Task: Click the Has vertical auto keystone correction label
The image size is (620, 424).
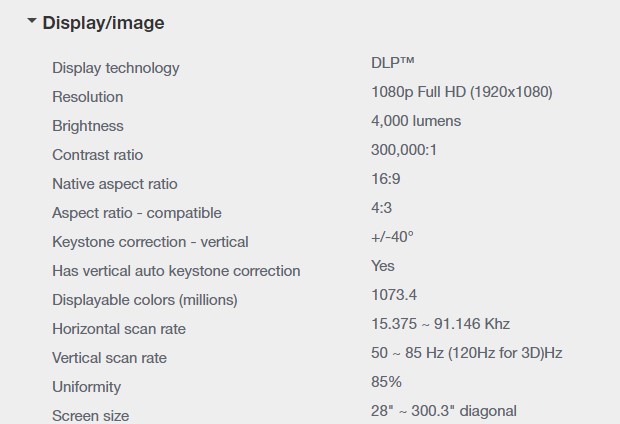Action: click(x=176, y=271)
